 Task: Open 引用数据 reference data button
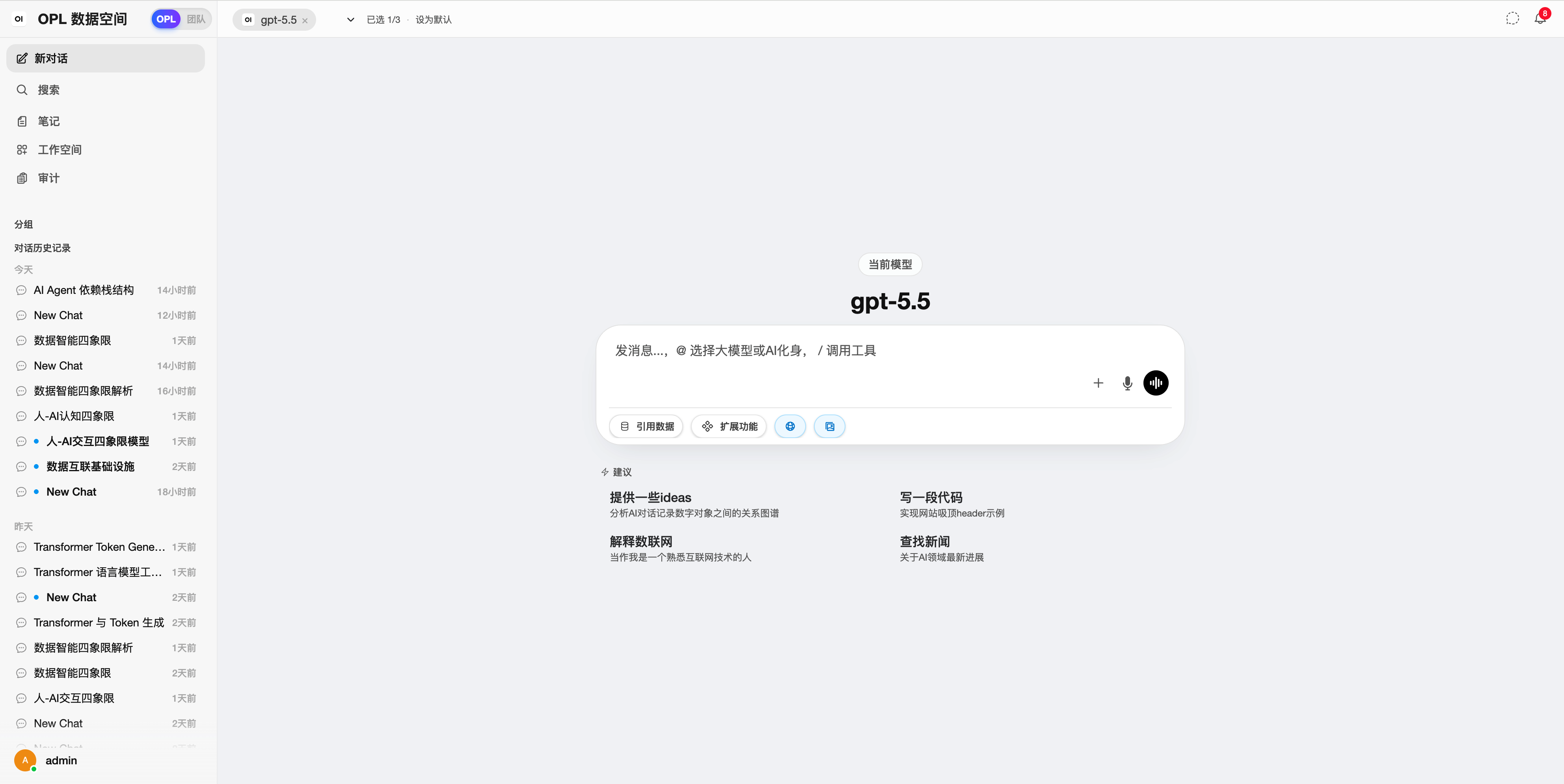[646, 427]
